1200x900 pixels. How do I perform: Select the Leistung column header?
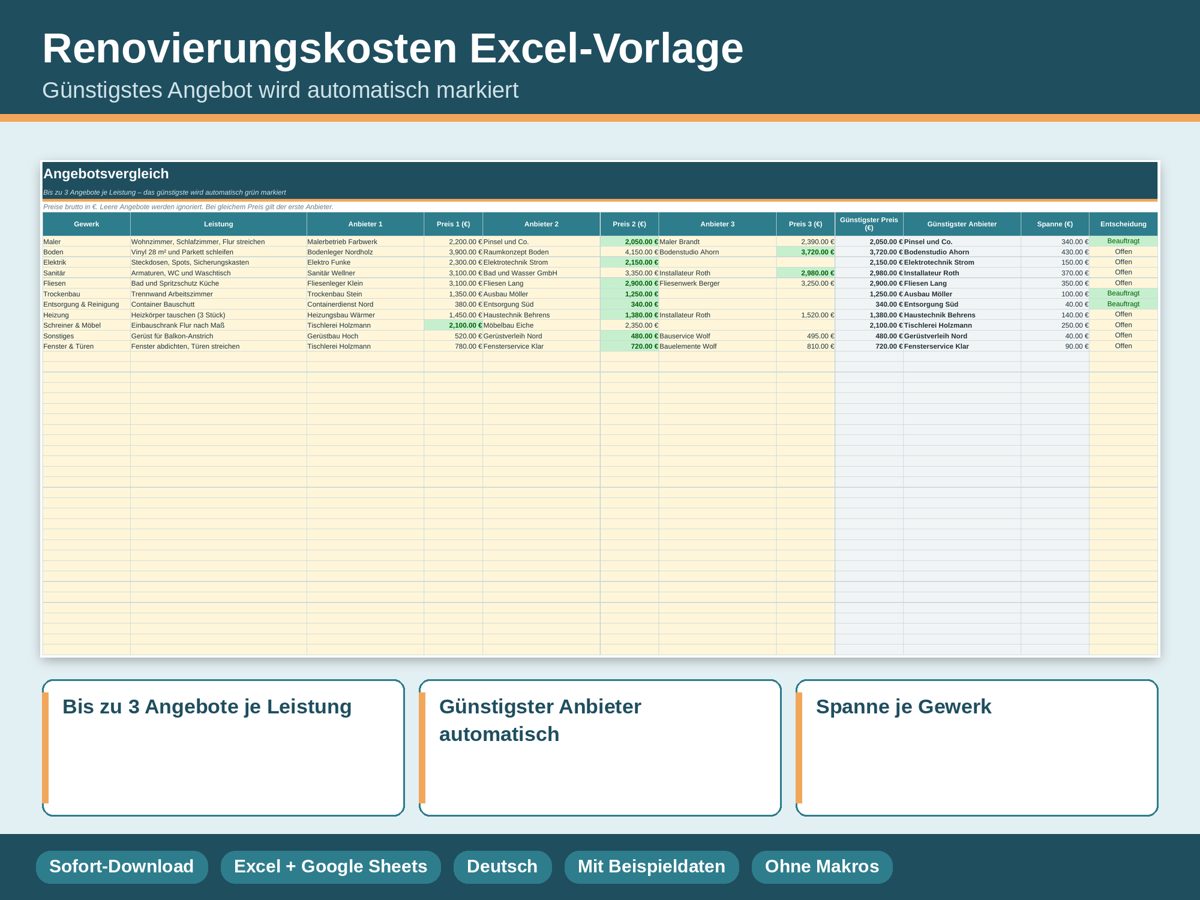tap(218, 224)
